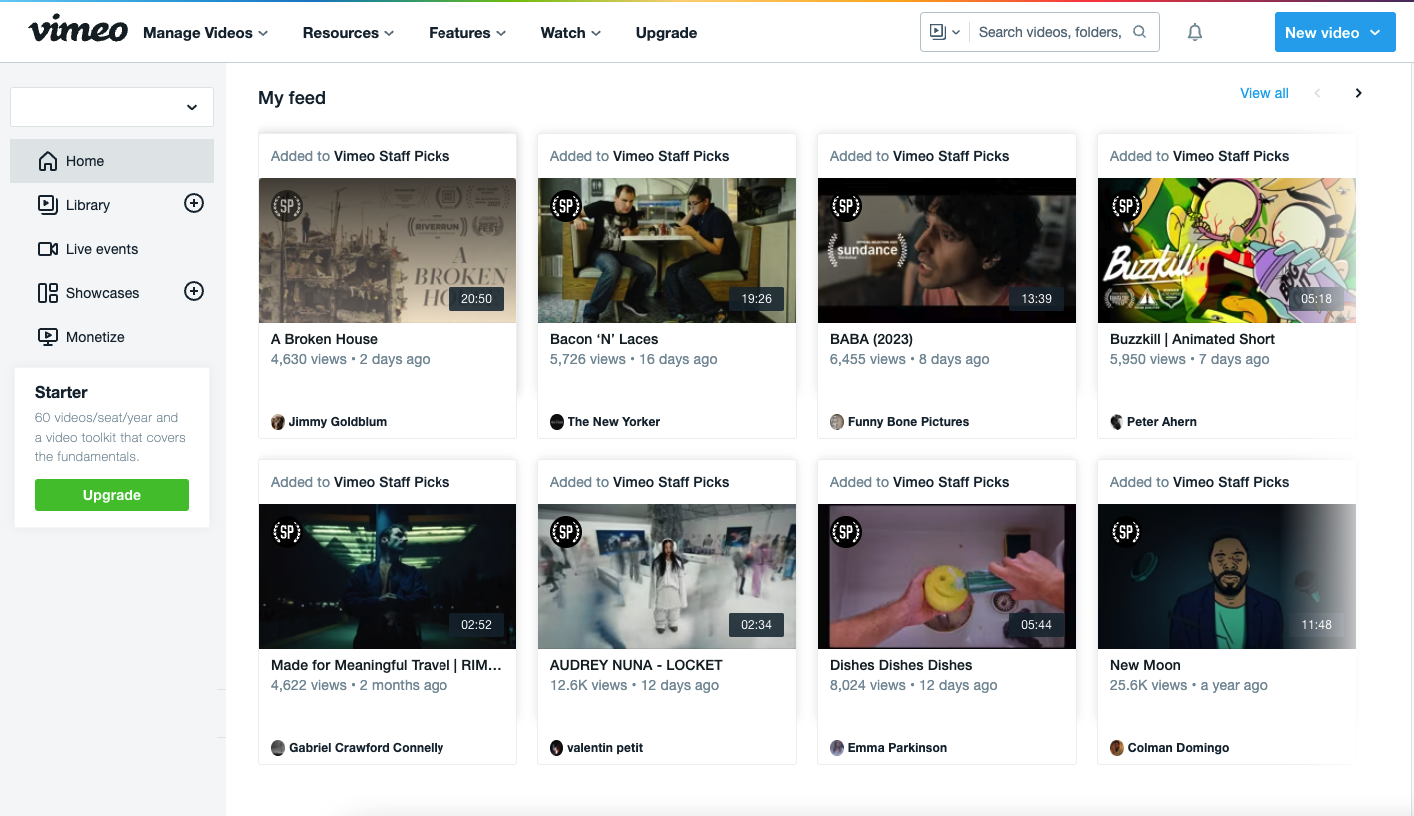
Task: Click Jimmy Goldblum's avatar icon
Action: tap(278, 422)
